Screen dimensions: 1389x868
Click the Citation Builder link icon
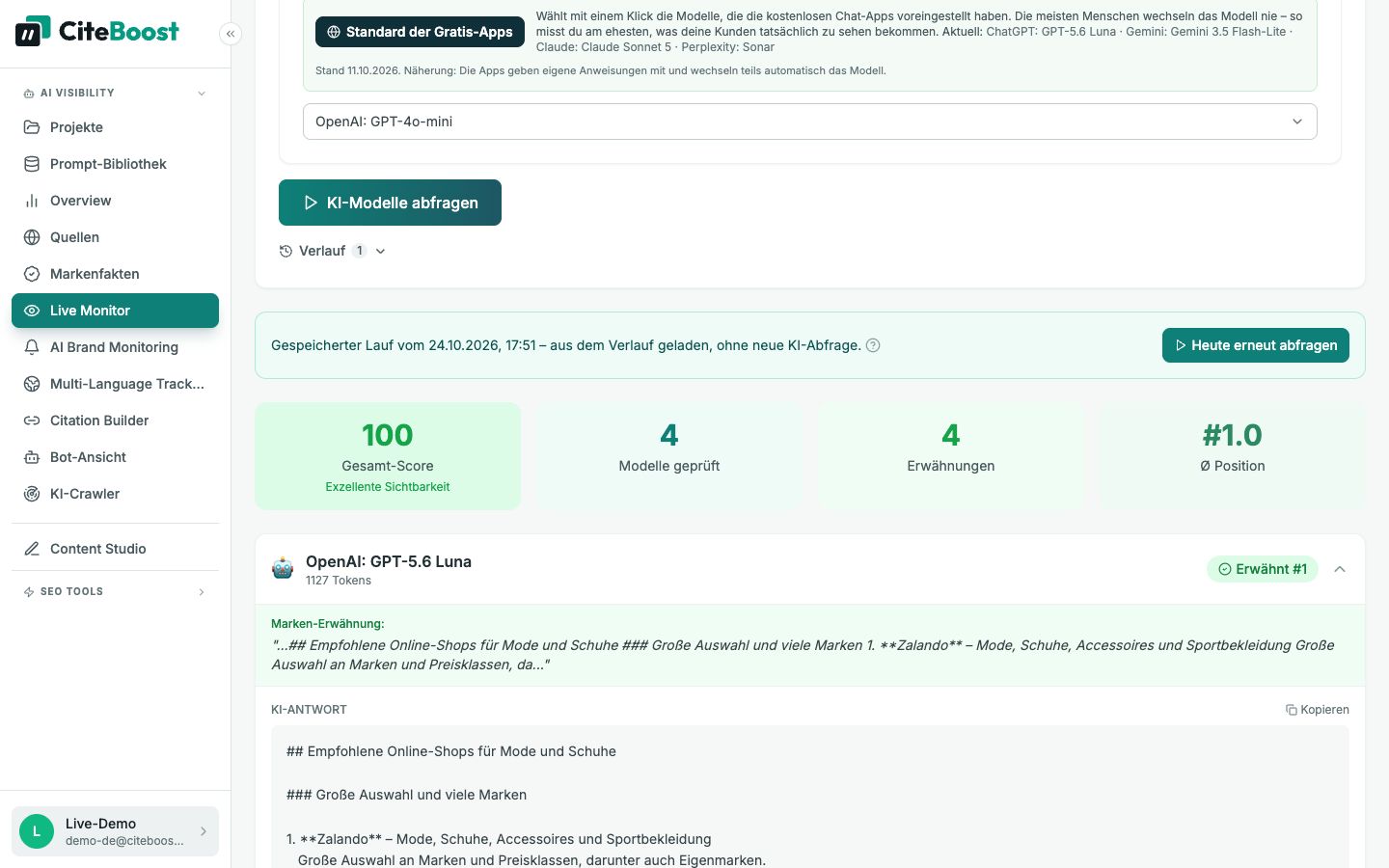coord(32,420)
